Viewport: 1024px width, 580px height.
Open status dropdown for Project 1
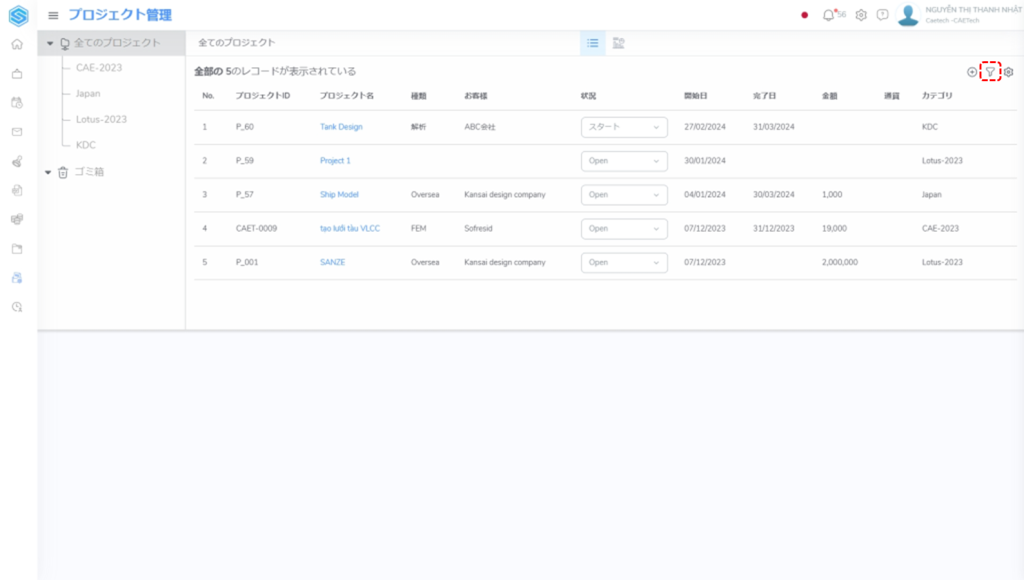(624, 161)
